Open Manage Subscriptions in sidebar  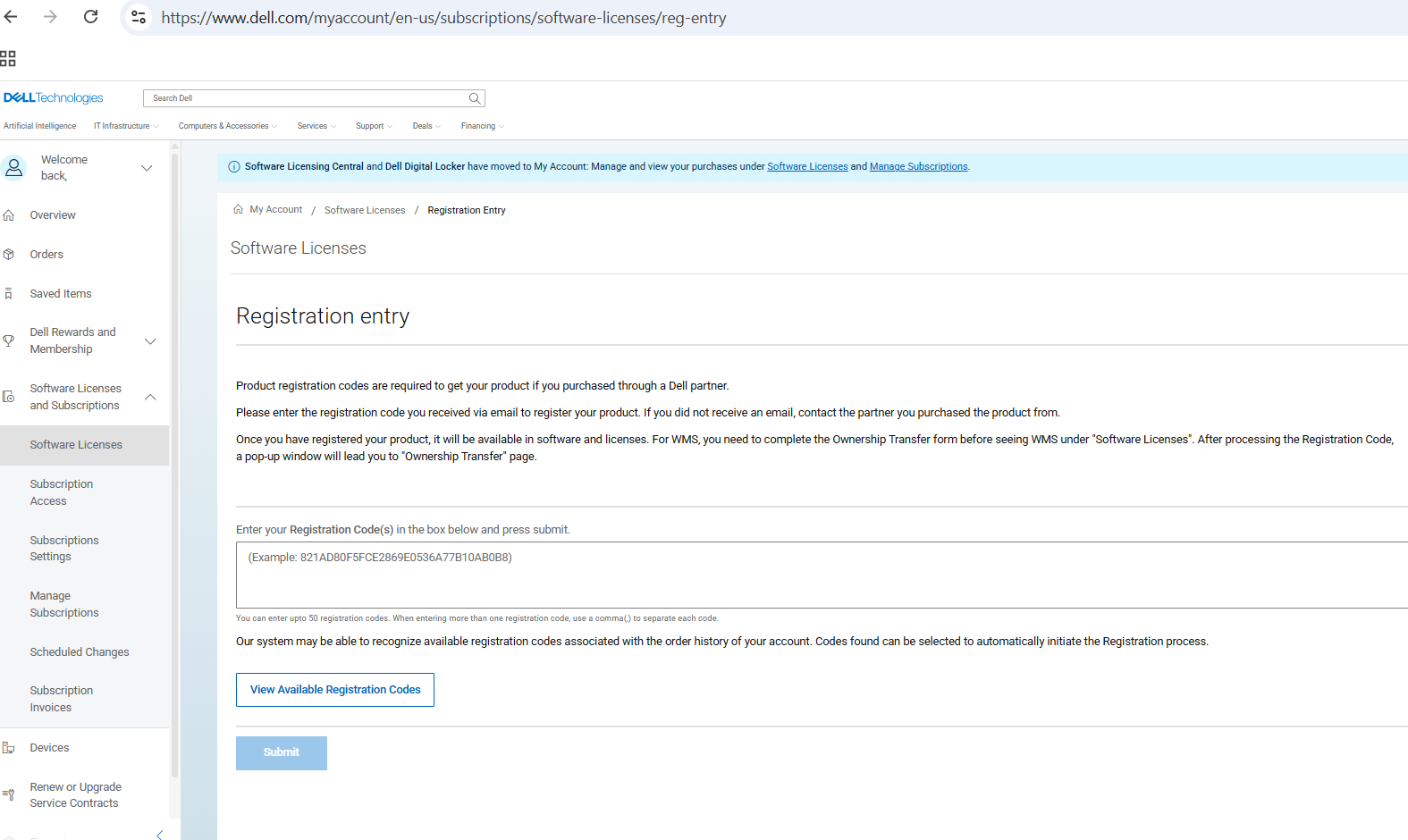tap(64, 604)
